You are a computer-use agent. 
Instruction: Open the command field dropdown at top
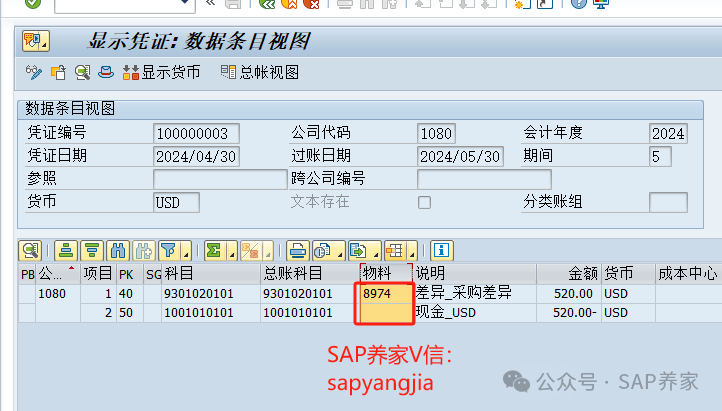tap(184, 3)
